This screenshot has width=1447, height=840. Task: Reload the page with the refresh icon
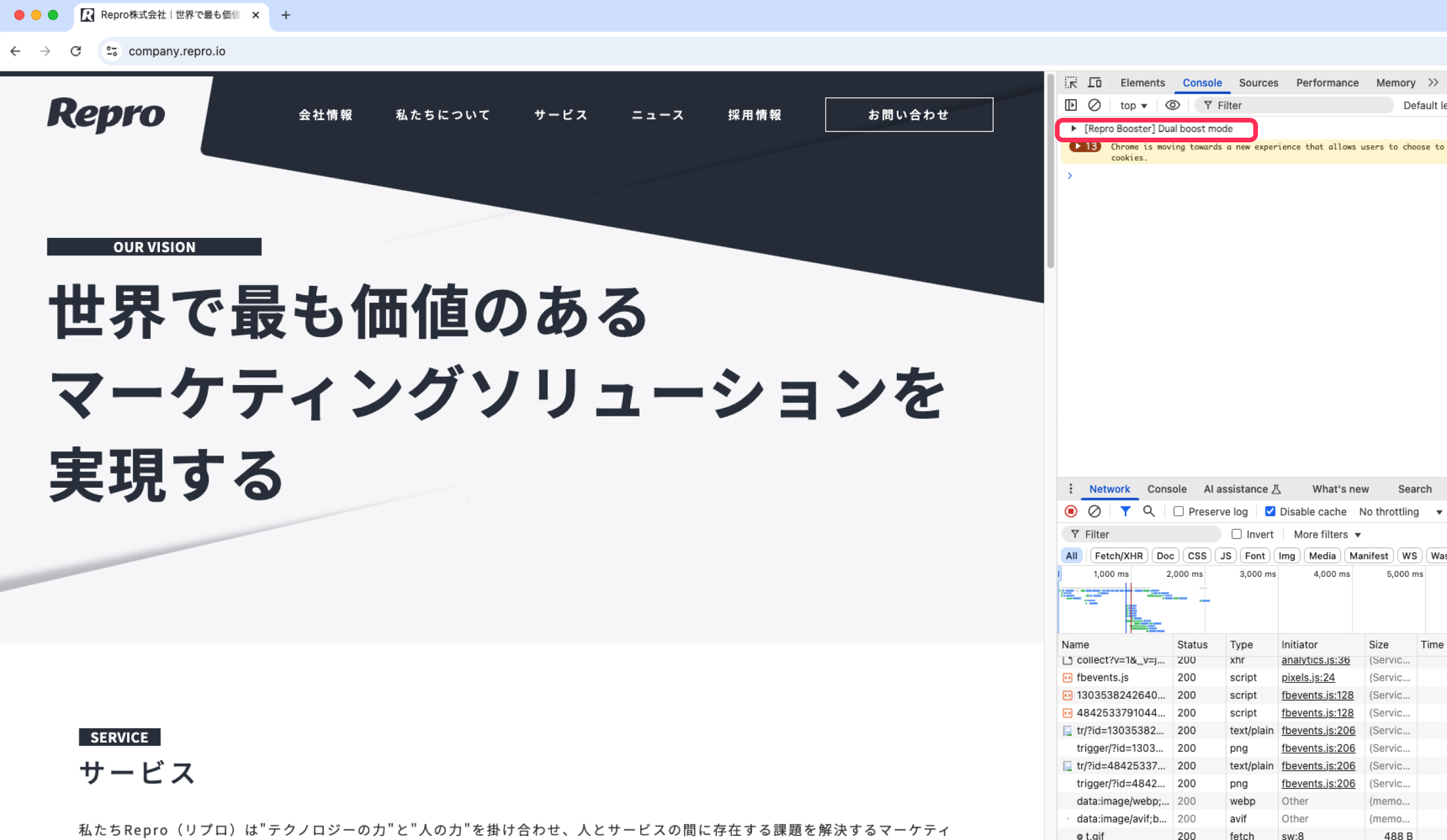pos(76,51)
